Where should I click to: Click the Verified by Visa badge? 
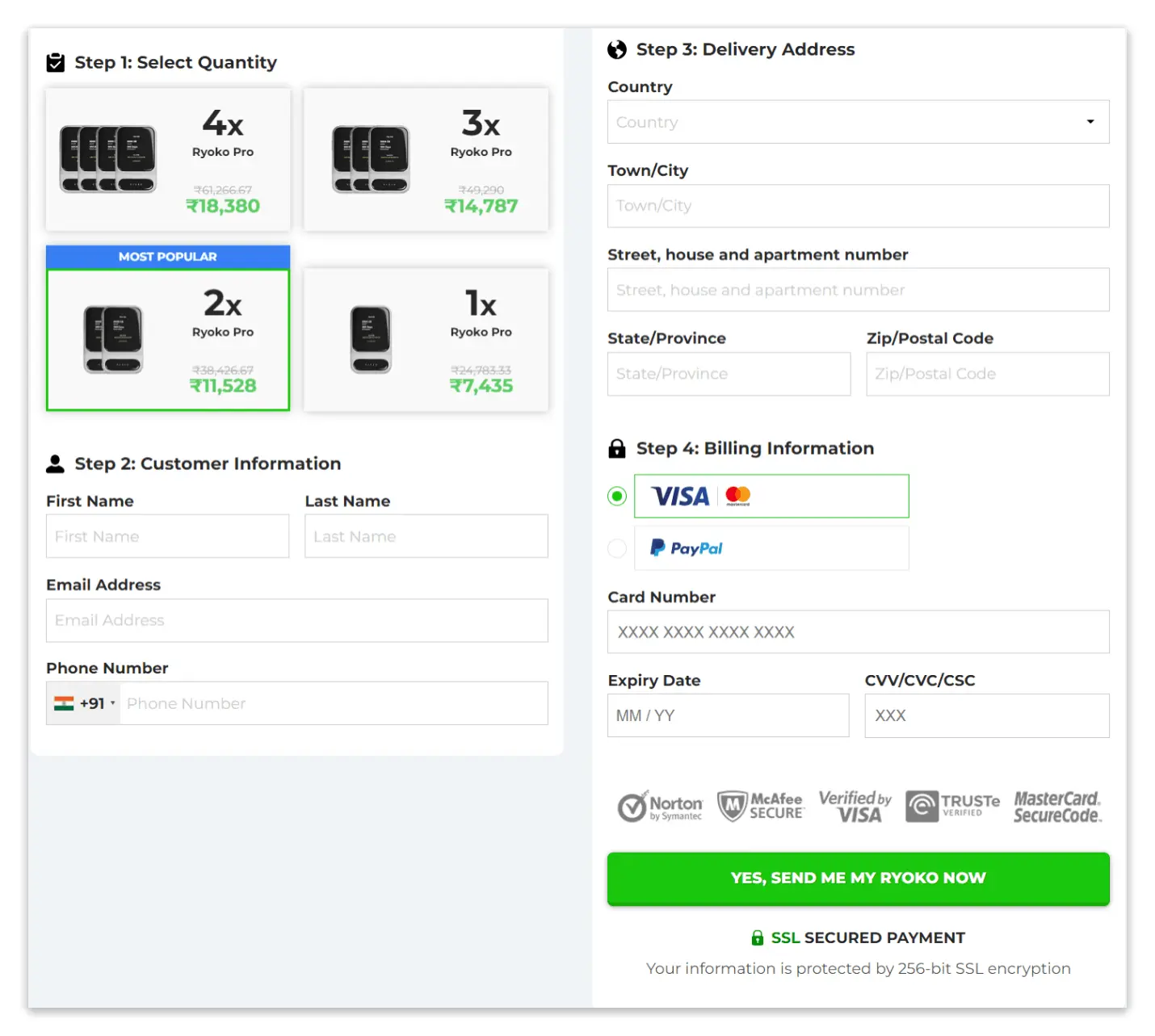tap(855, 807)
